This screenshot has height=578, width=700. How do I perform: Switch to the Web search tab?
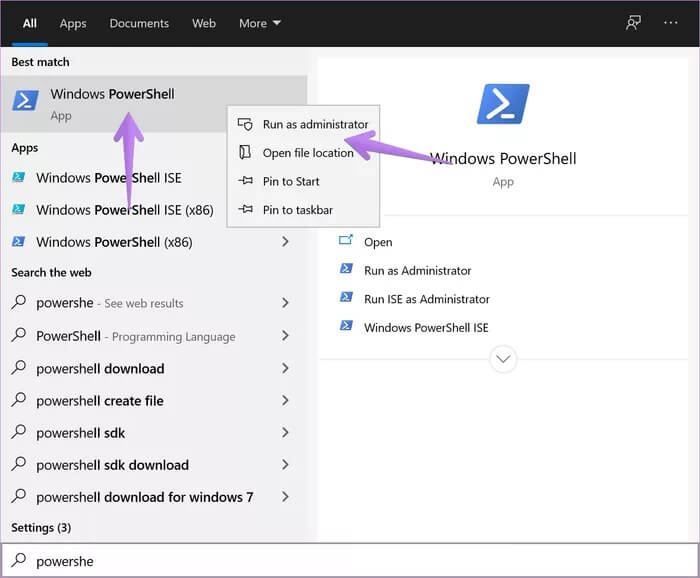pyautogui.click(x=204, y=23)
